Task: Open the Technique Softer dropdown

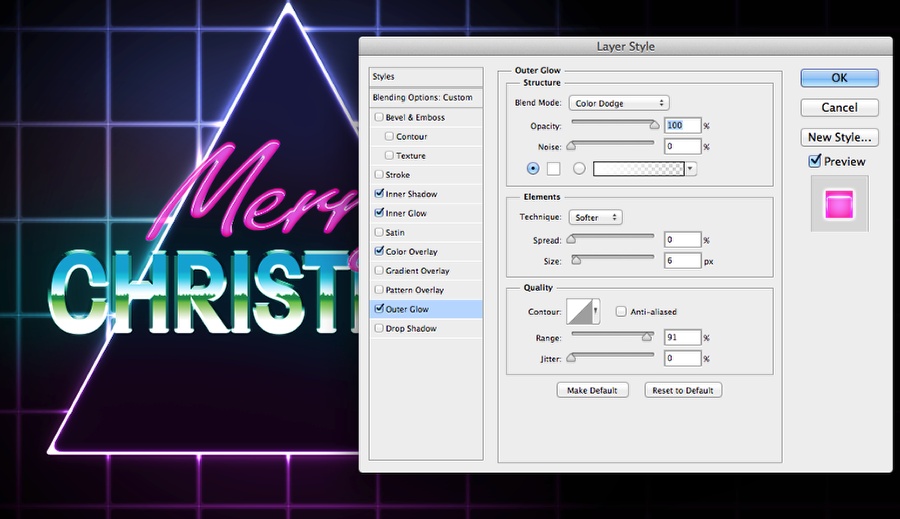Action: click(595, 218)
